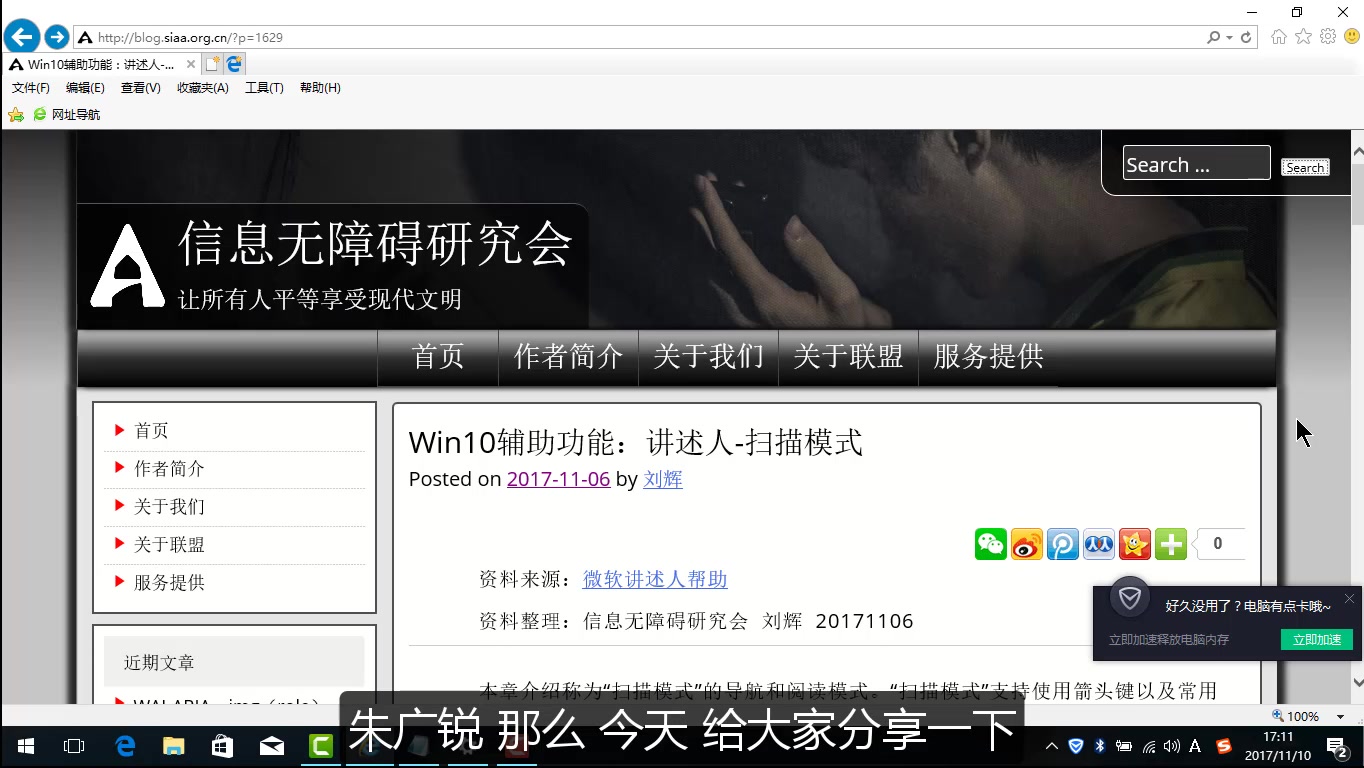This screenshot has height=768, width=1364.
Task: Share the post via the Sina Weibo icon
Action: coord(1027,544)
